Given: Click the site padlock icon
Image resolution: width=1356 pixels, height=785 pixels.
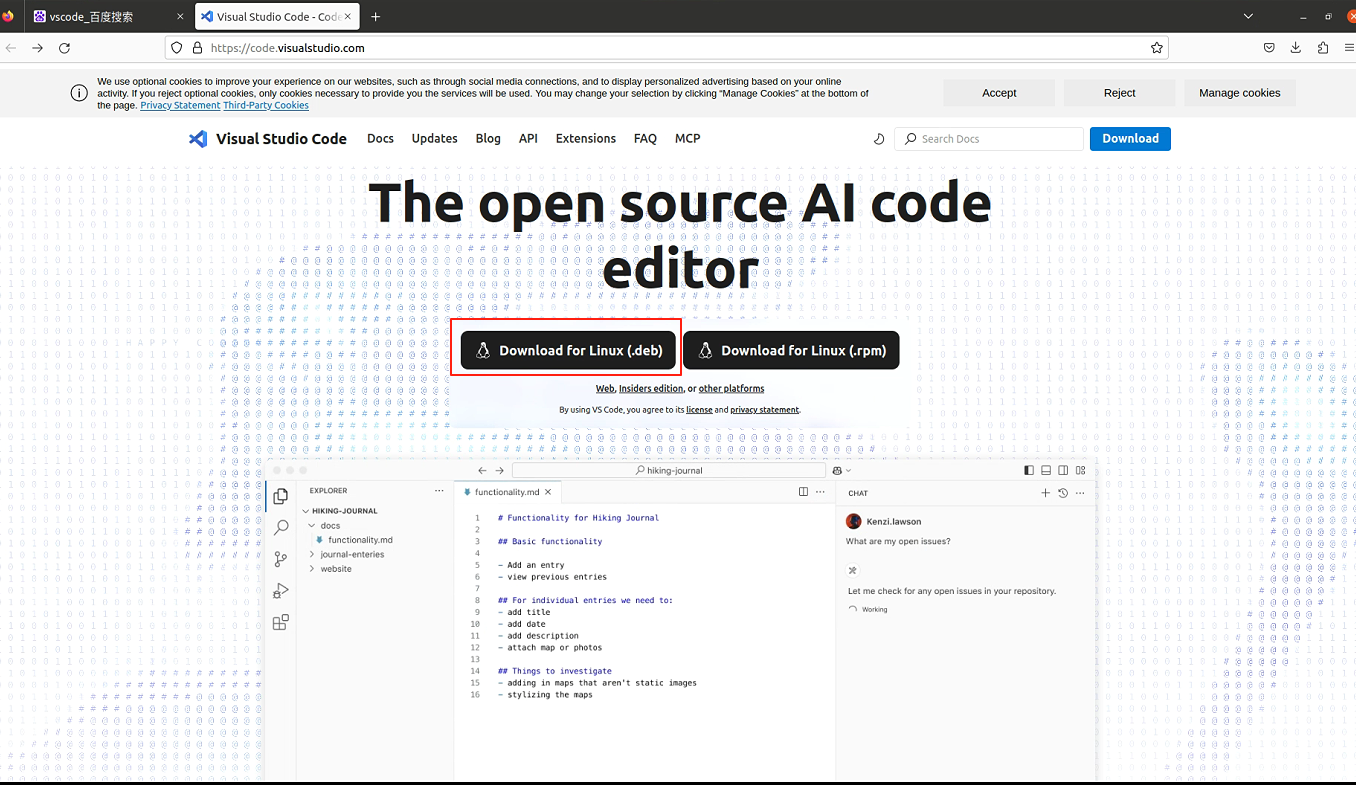Looking at the screenshot, I should click(197, 48).
